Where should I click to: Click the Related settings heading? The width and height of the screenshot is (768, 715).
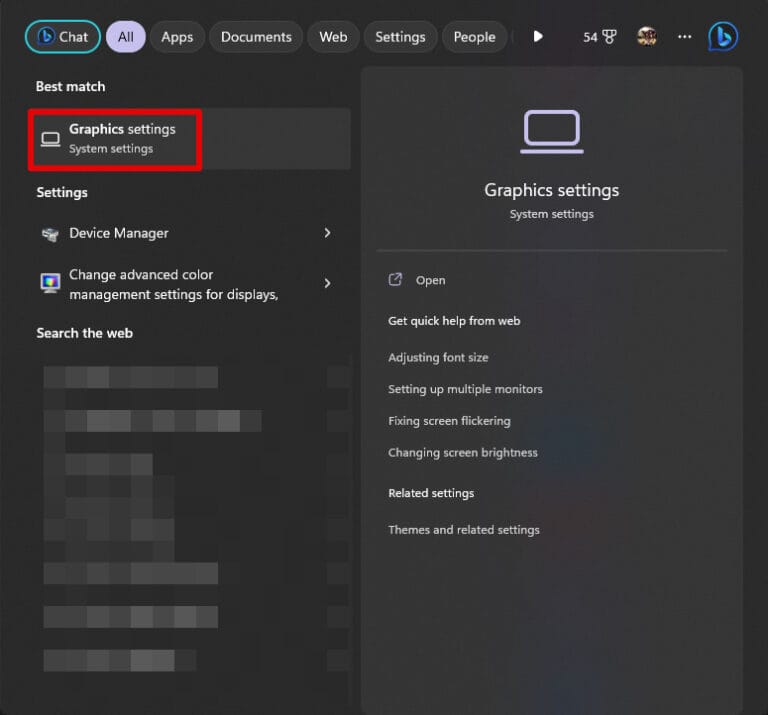click(431, 493)
